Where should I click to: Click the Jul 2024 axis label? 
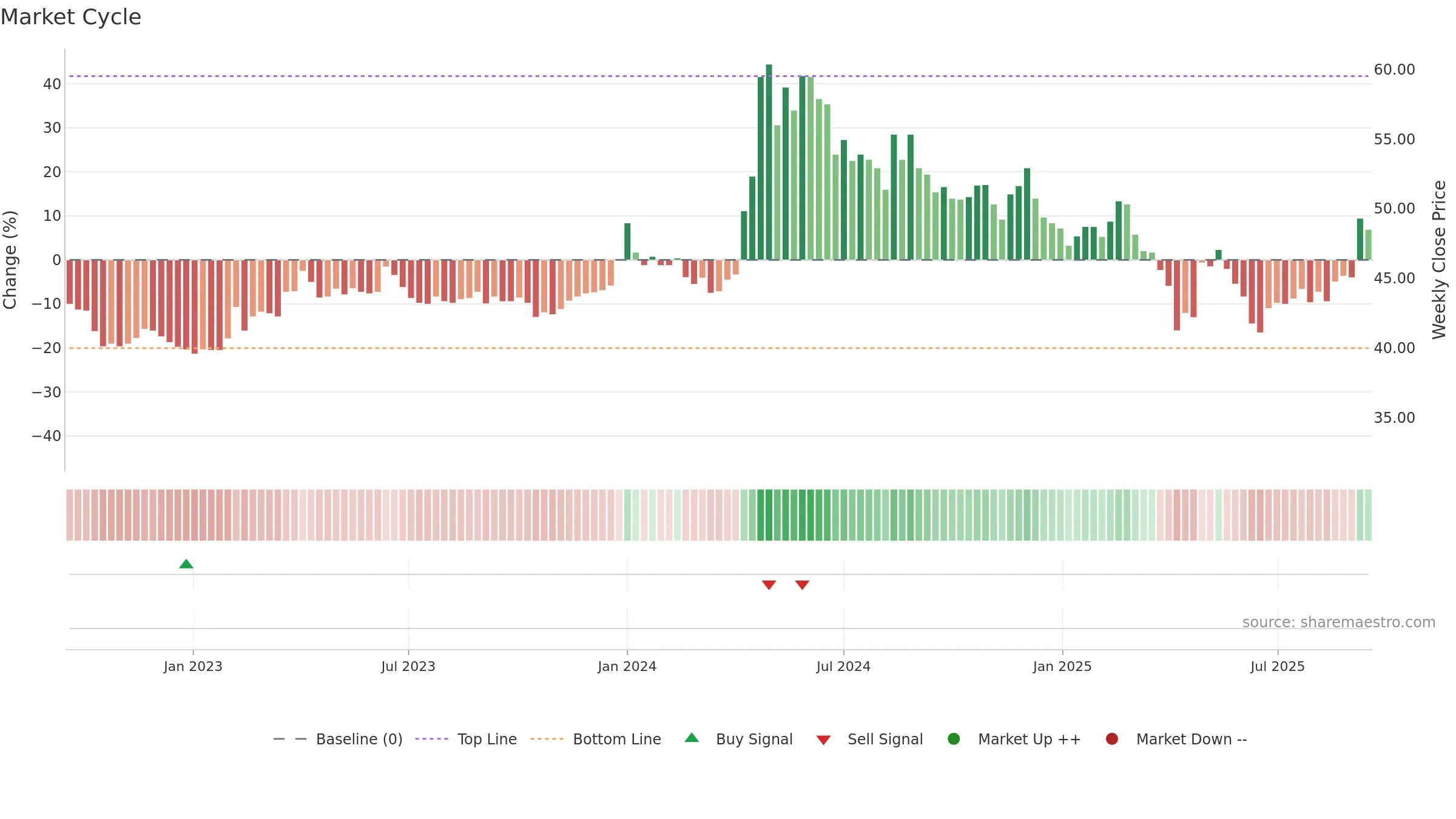click(x=843, y=667)
